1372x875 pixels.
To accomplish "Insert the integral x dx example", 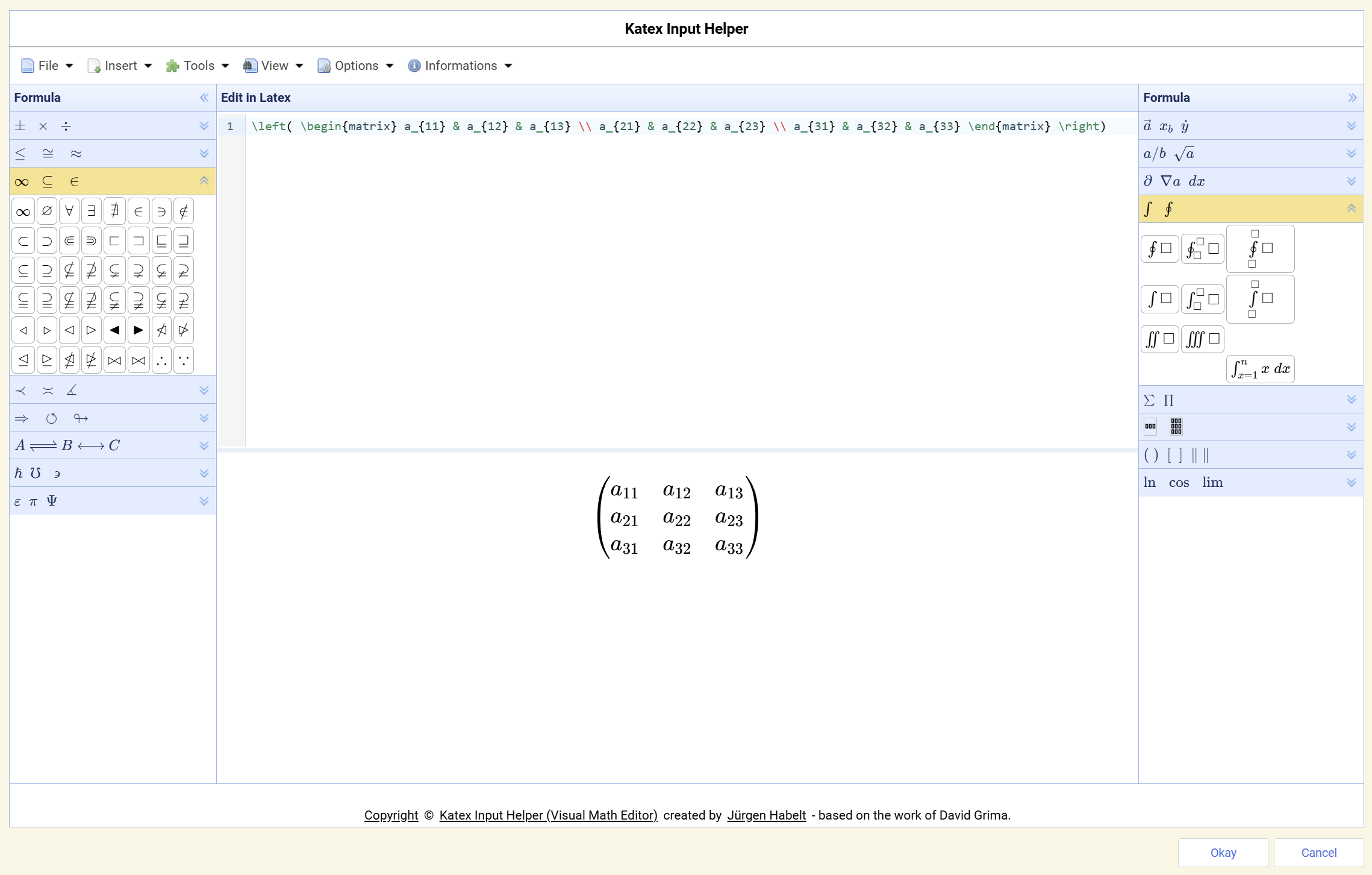I will [x=1260, y=369].
